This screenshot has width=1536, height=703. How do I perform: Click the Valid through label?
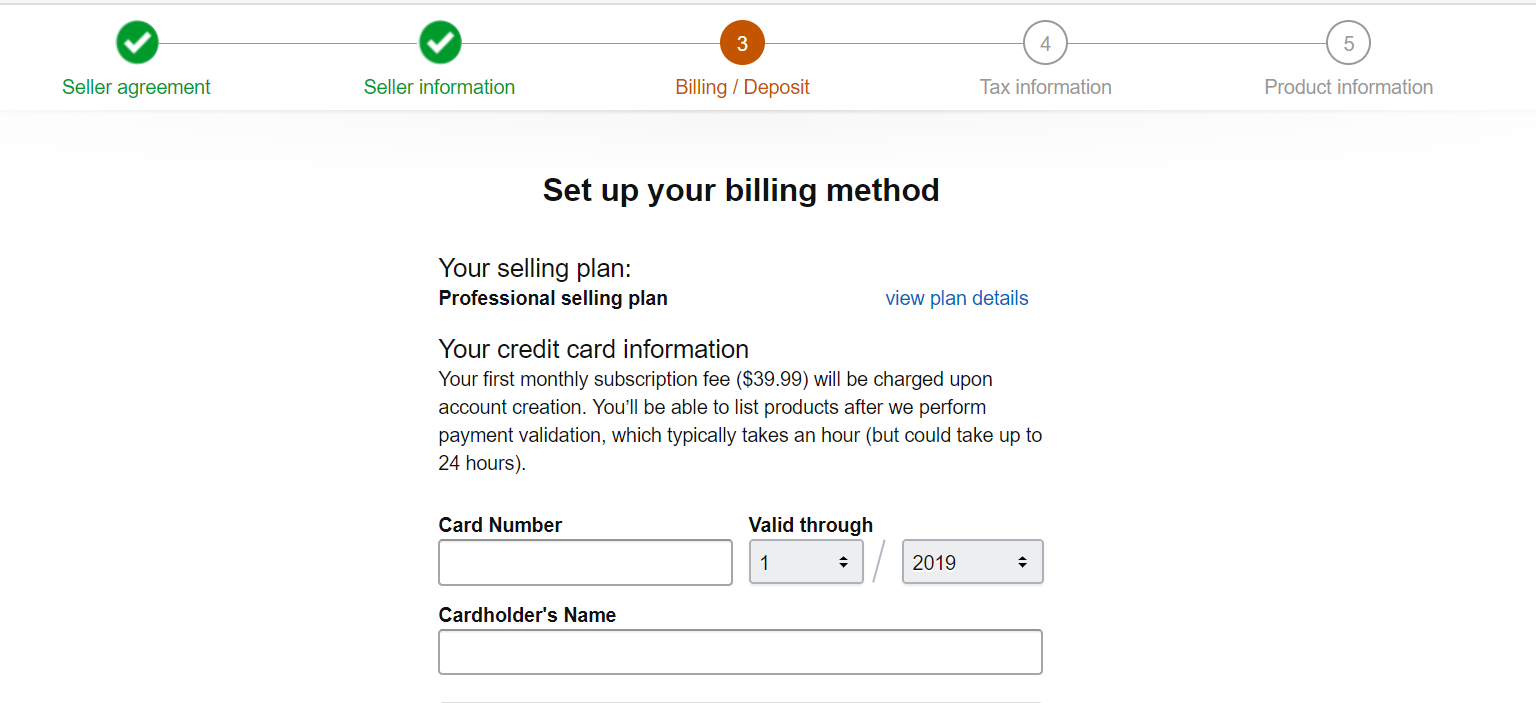click(810, 525)
